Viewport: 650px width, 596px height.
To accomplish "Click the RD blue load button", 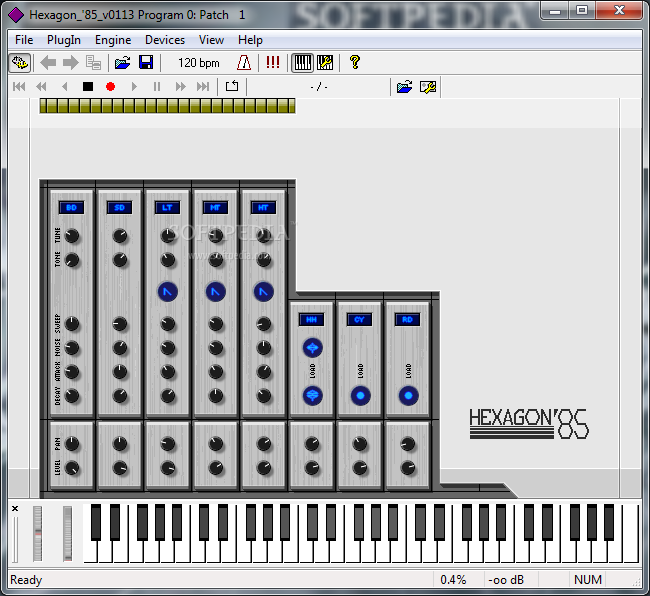I will 408,395.
